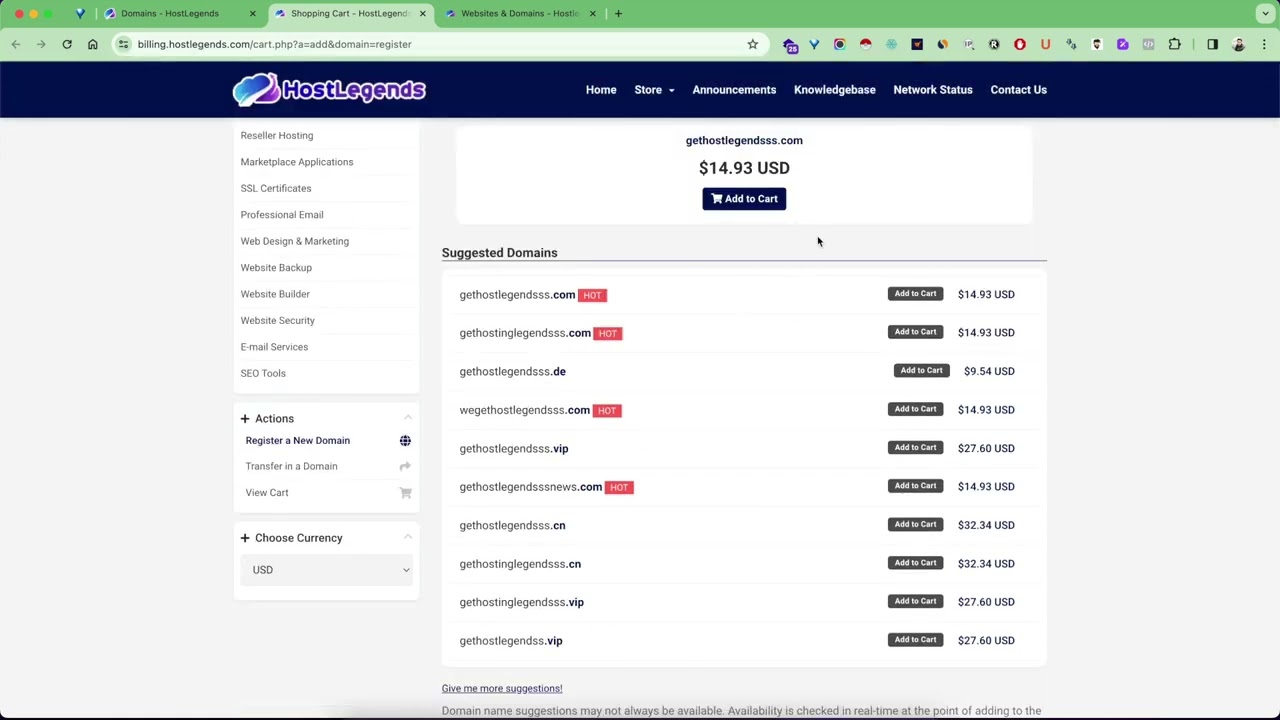The height and width of the screenshot is (720, 1280).
Task: Open the Chrome profile avatar
Action: click(1238, 44)
